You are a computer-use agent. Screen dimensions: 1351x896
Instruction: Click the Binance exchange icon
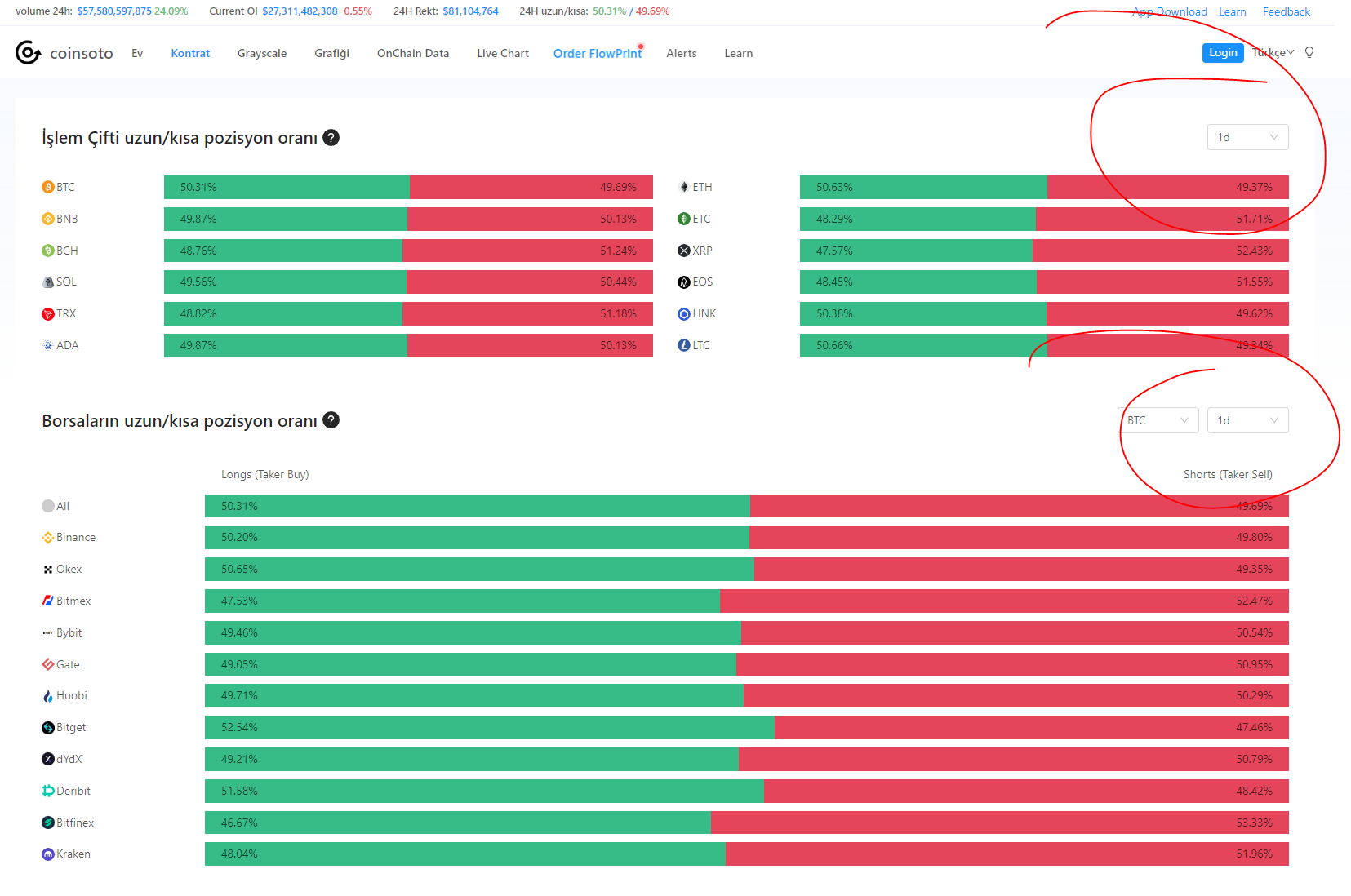[x=48, y=538]
